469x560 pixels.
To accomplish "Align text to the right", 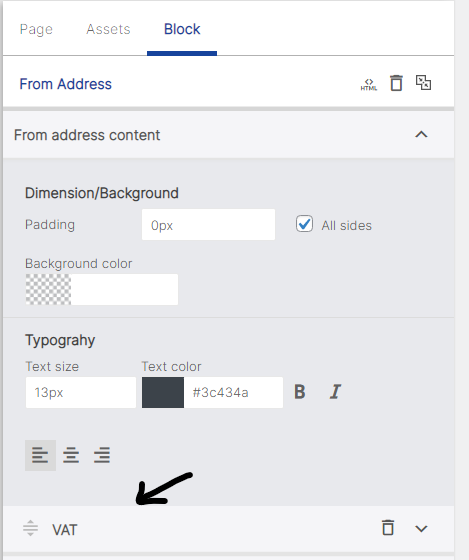I will (x=102, y=455).
